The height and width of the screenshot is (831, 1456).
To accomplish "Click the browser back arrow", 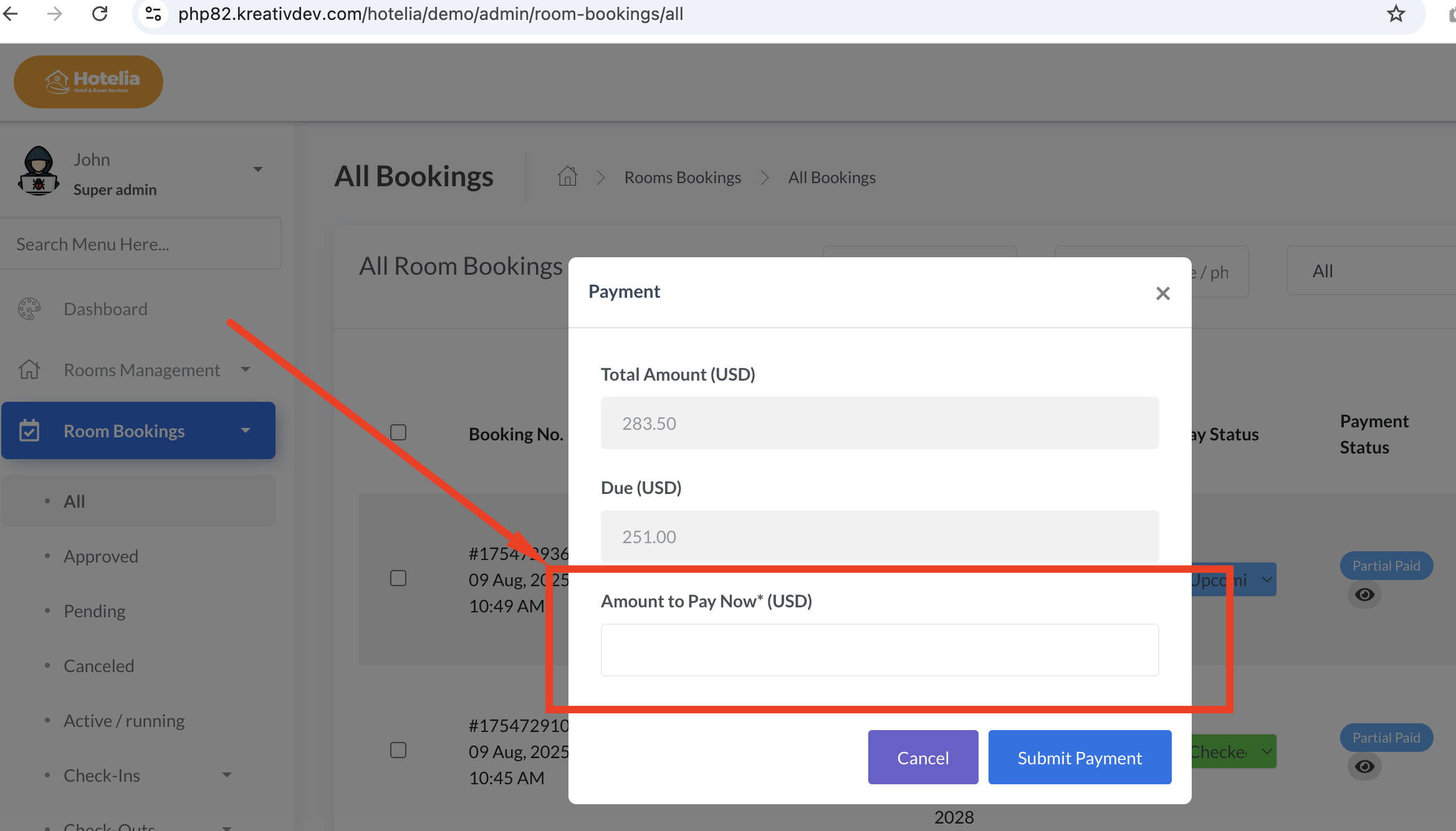I will tap(11, 13).
